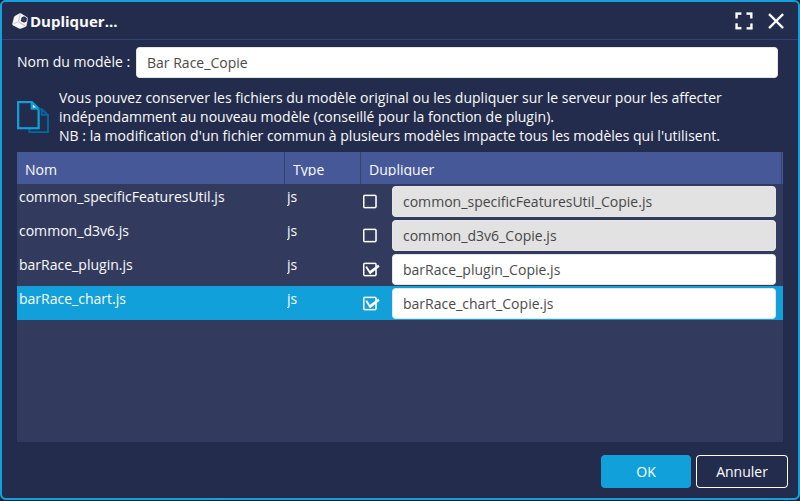Image resolution: width=800 pixels, height=501 pixels.
Task: Close the Dupliquer dialog
Action: point(775,20)
